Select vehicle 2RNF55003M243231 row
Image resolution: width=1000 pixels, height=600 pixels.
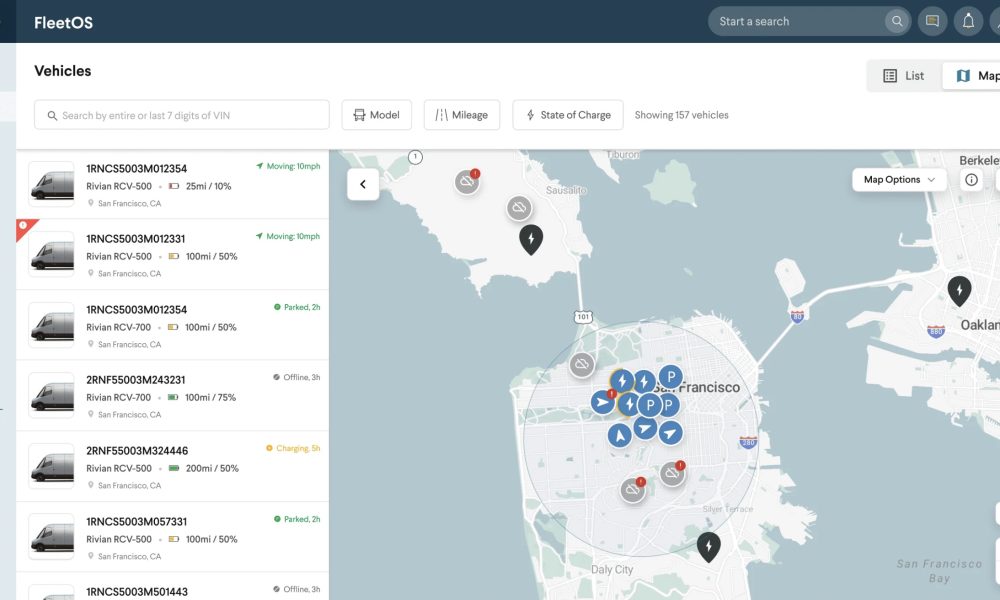click(172, 396)
